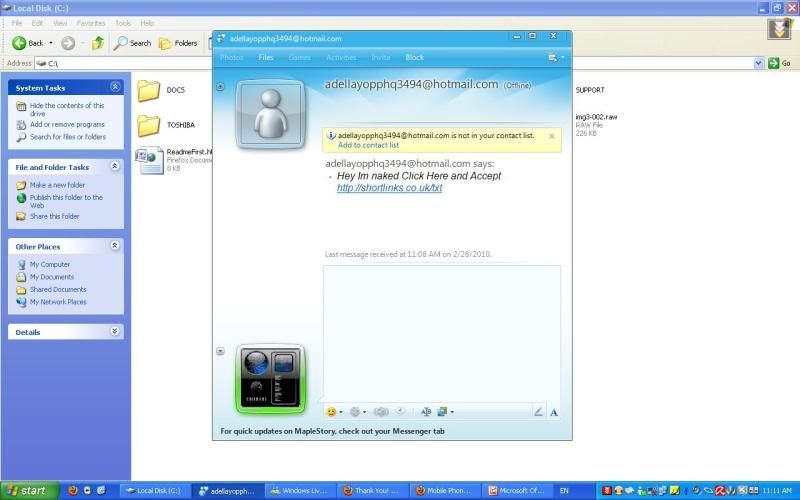Expand the Details panel

(x=115, y=331)
